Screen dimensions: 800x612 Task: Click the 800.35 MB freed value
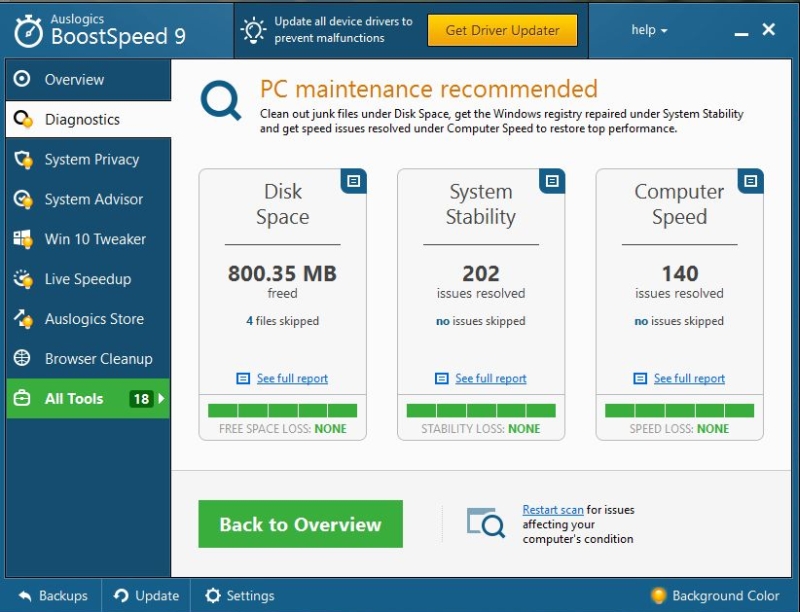(282, 274)
